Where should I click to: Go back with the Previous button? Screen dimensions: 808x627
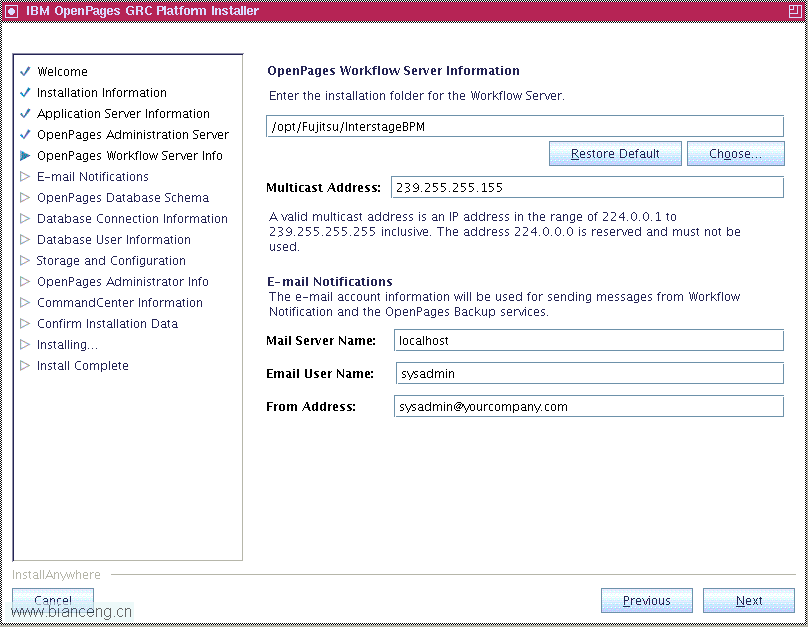pos(647,601)
